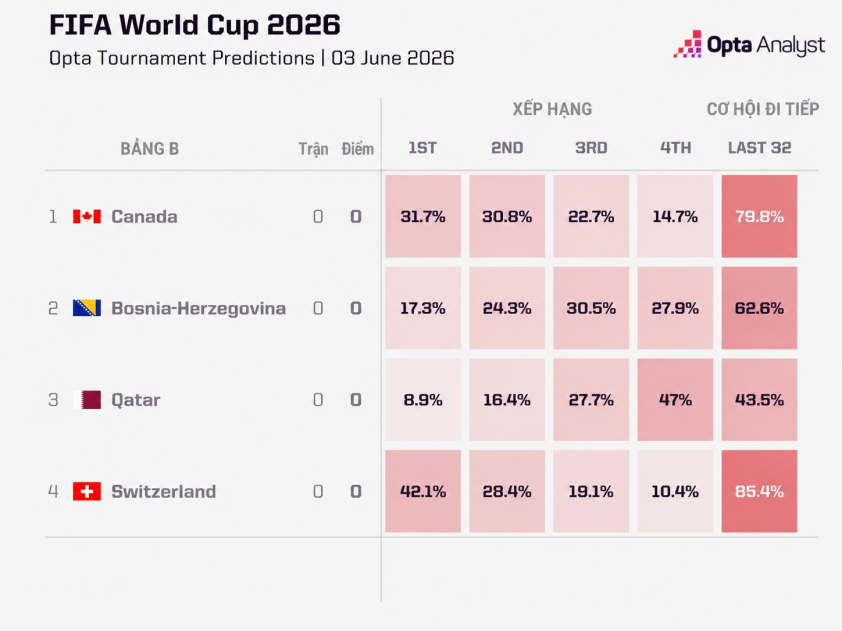Click the Qatar team name

[x=135, y=400]
